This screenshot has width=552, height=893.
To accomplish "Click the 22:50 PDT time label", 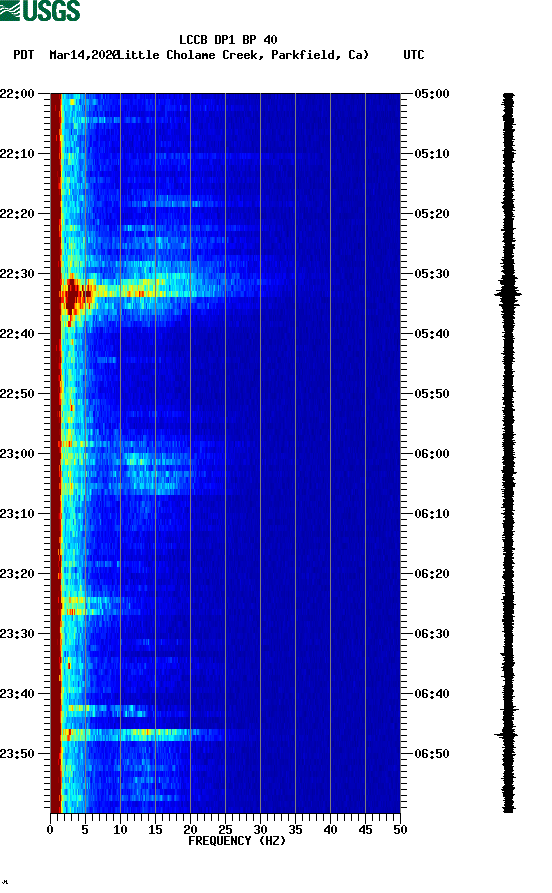I will click(17, 394).
